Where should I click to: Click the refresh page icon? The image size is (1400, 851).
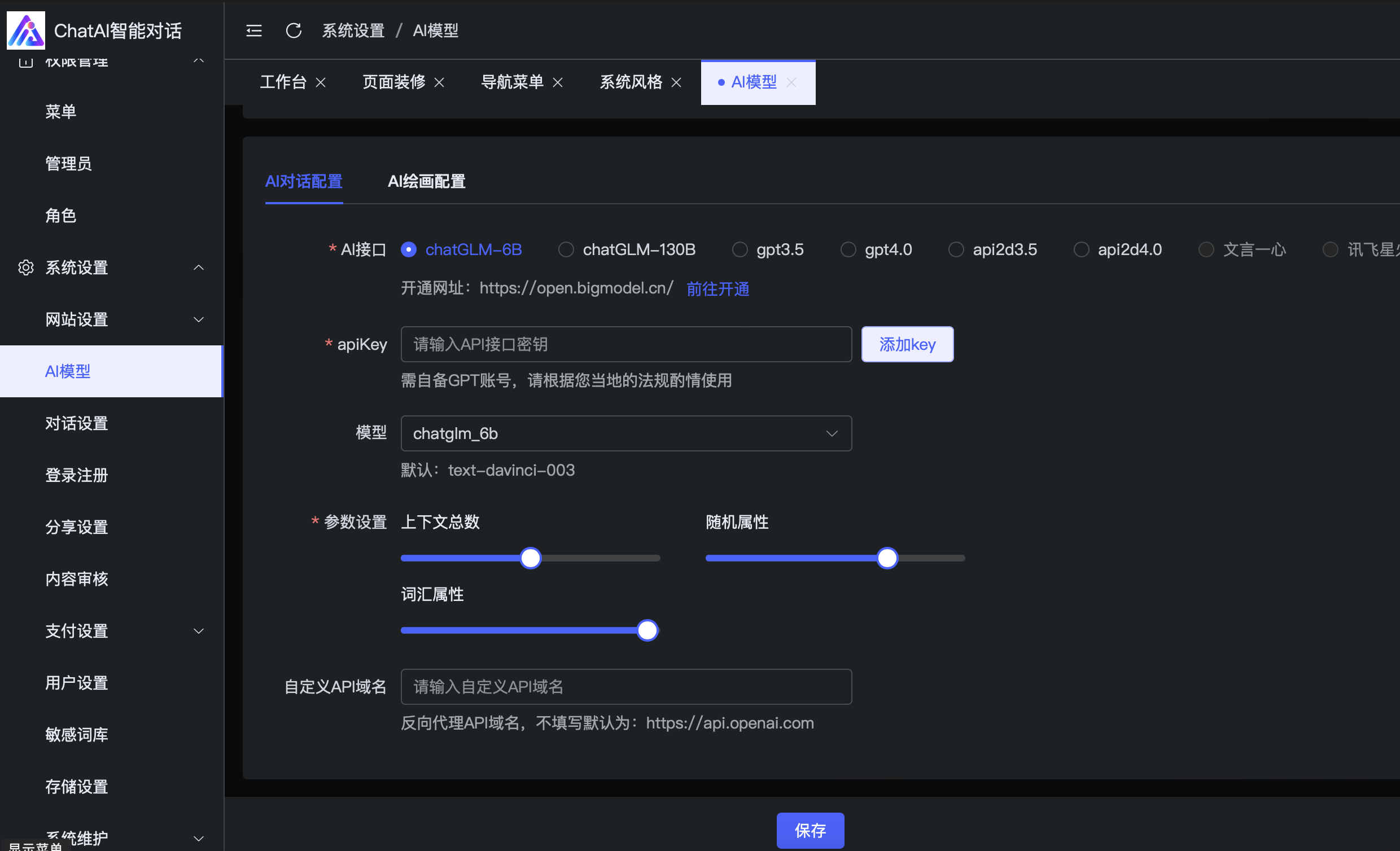click(x=293, y=30)
